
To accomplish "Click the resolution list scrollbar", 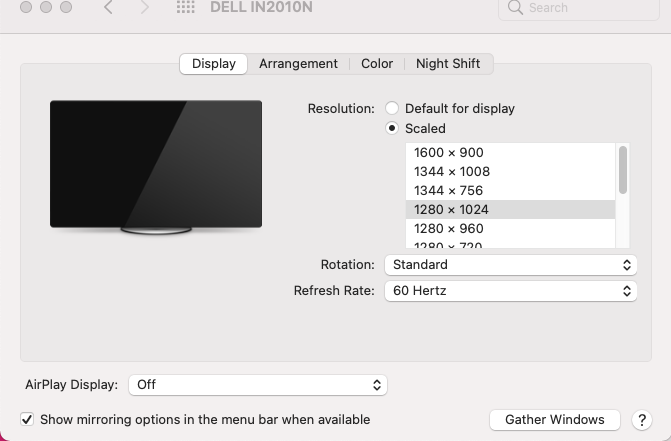I will pyautogui.click(x=623, y=170).
